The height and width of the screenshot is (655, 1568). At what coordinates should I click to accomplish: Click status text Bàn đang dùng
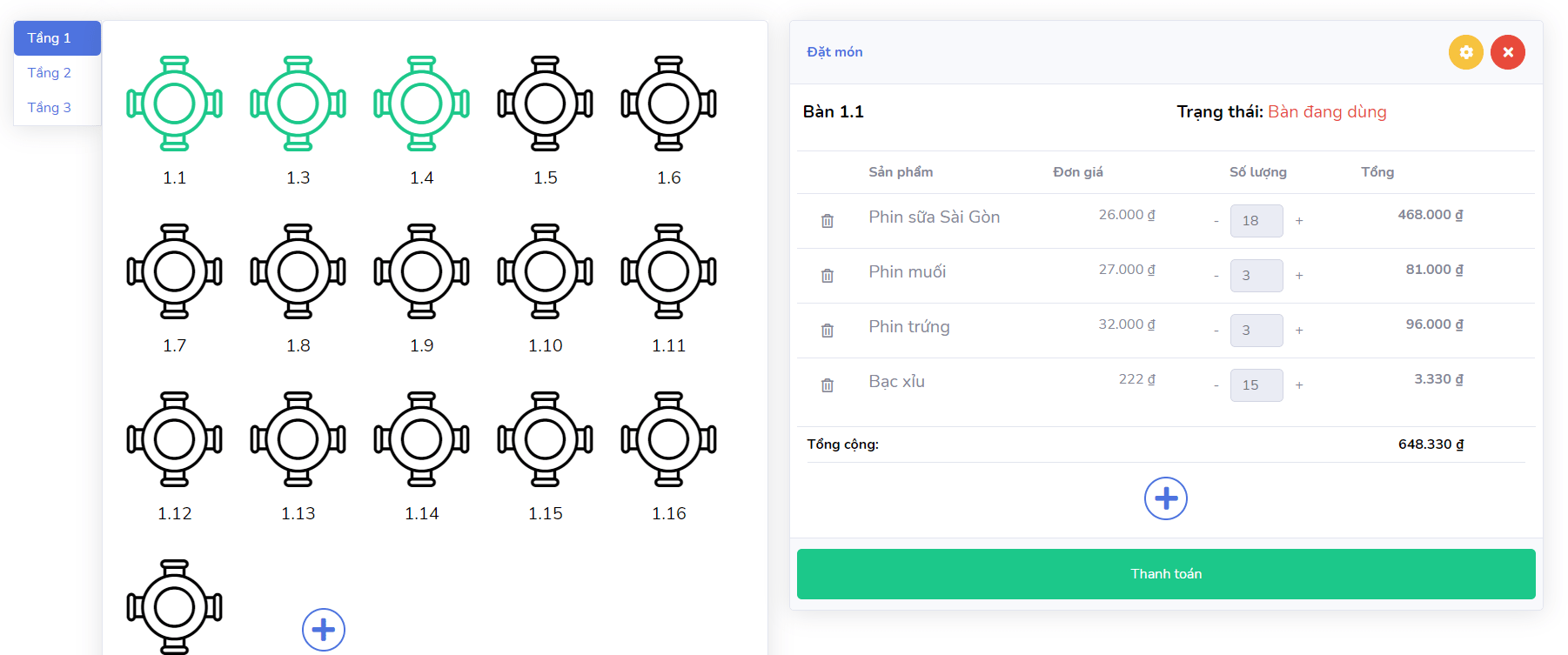[x=1327, y=112]
